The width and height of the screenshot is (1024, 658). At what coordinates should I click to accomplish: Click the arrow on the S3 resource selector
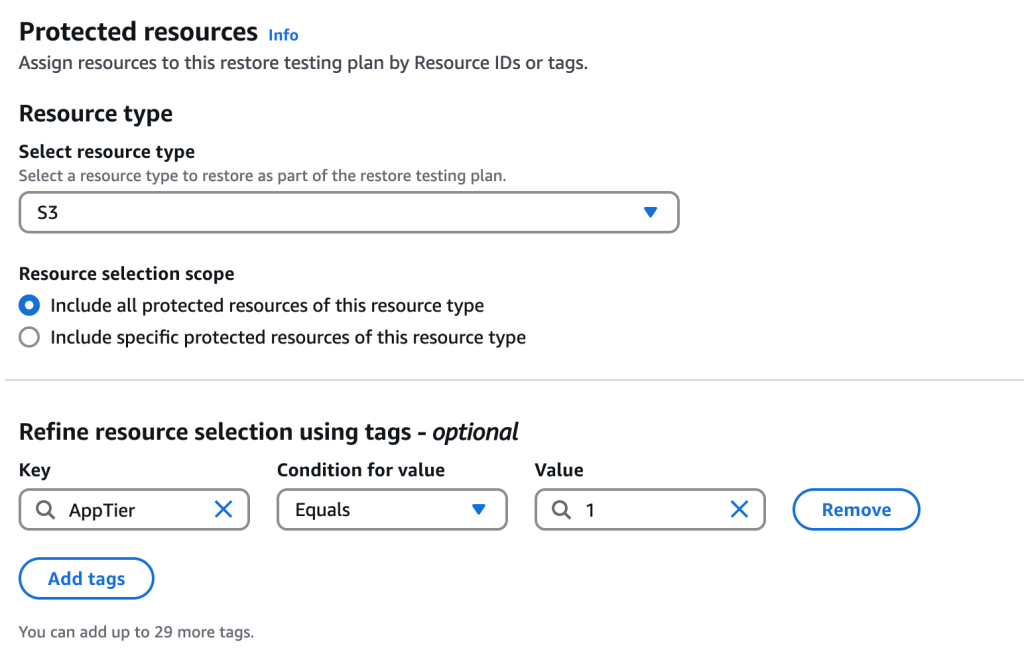click(x=651, y=212)
